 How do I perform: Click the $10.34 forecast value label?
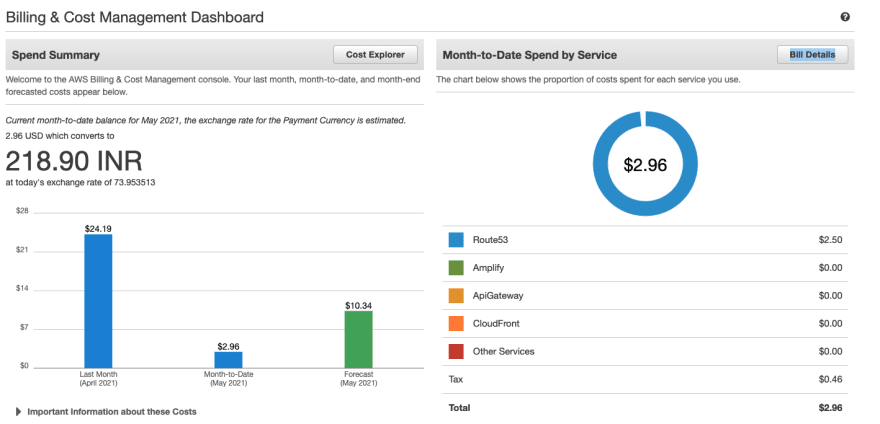[359, 306]
